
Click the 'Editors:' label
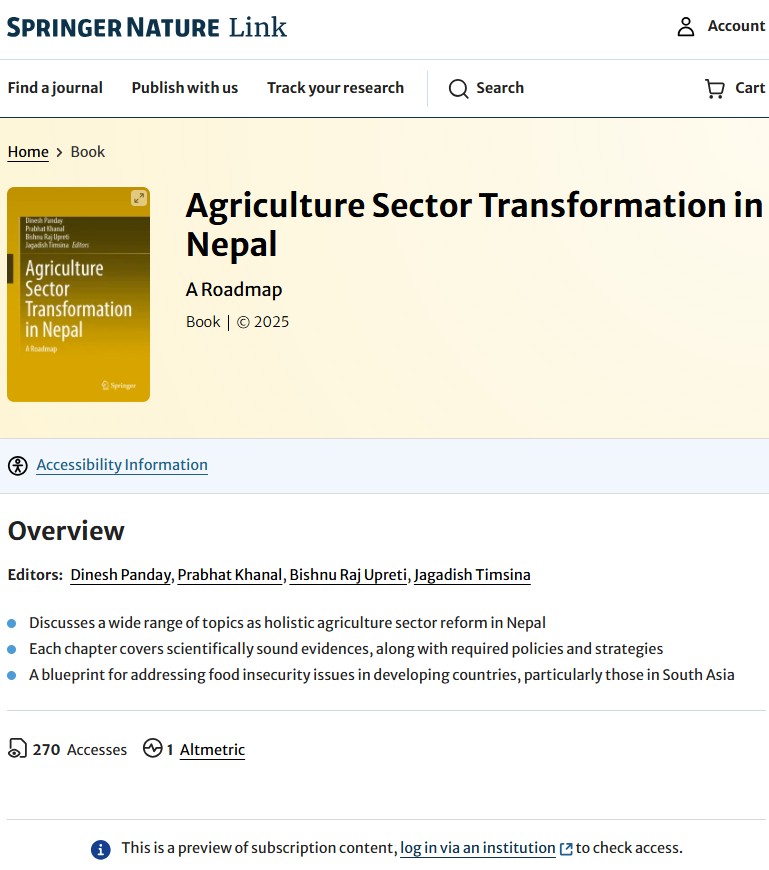pos(35,575)
